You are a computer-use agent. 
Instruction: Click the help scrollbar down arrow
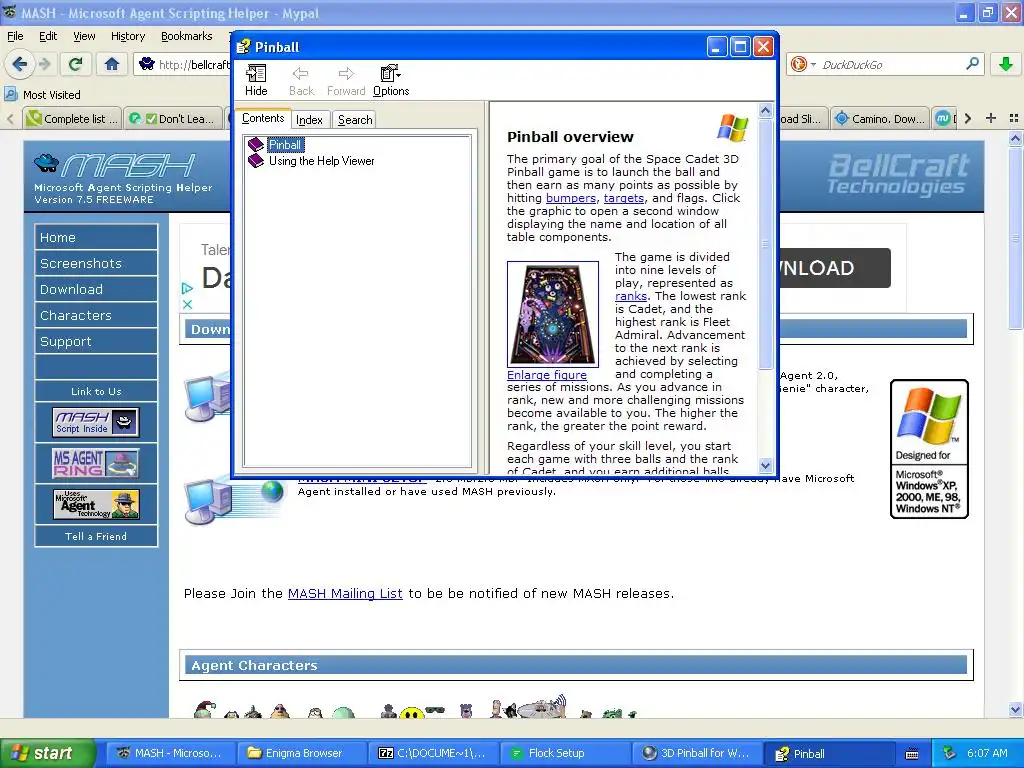click(x=765, y=466)
